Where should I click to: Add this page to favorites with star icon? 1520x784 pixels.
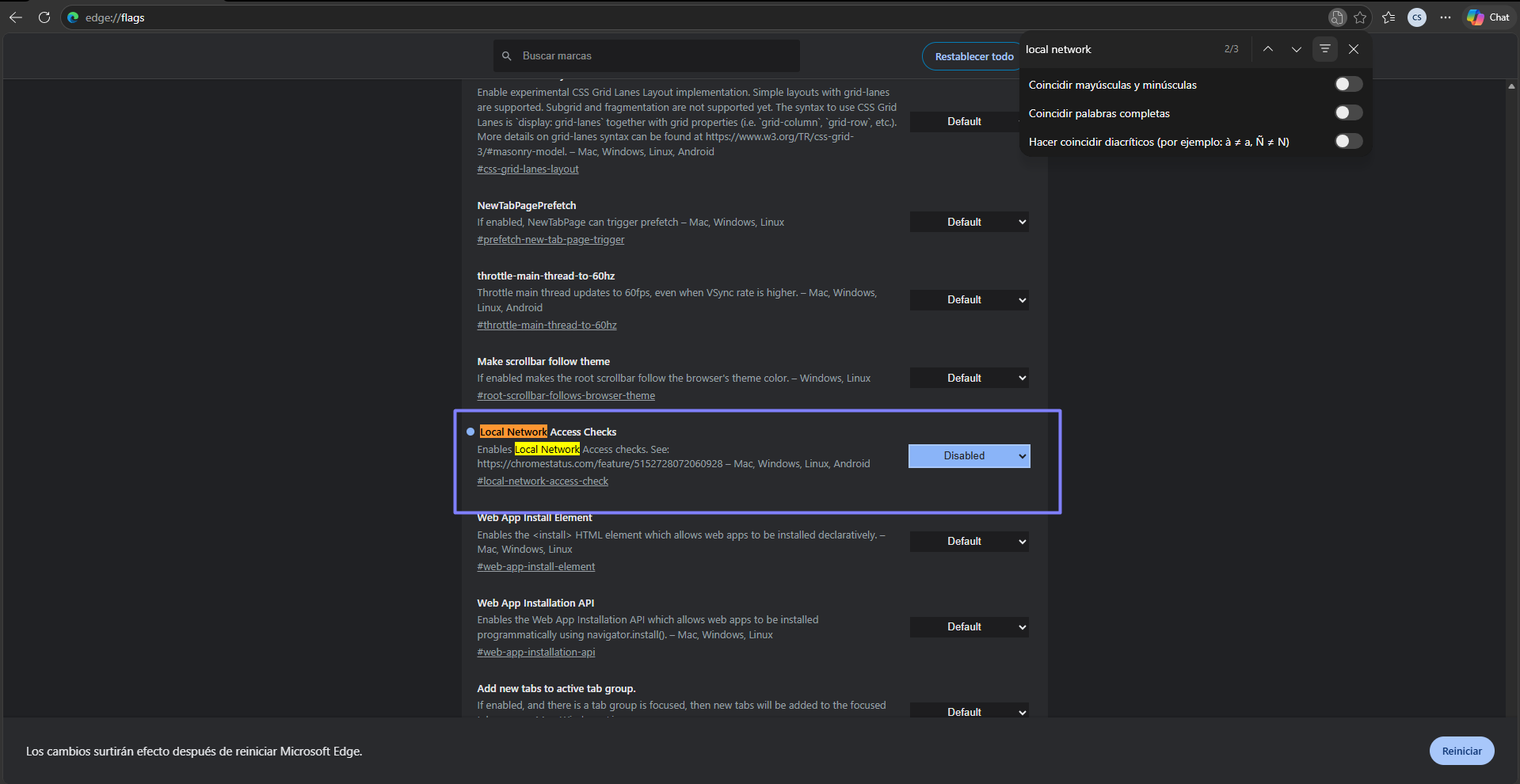coord(1360,17)
